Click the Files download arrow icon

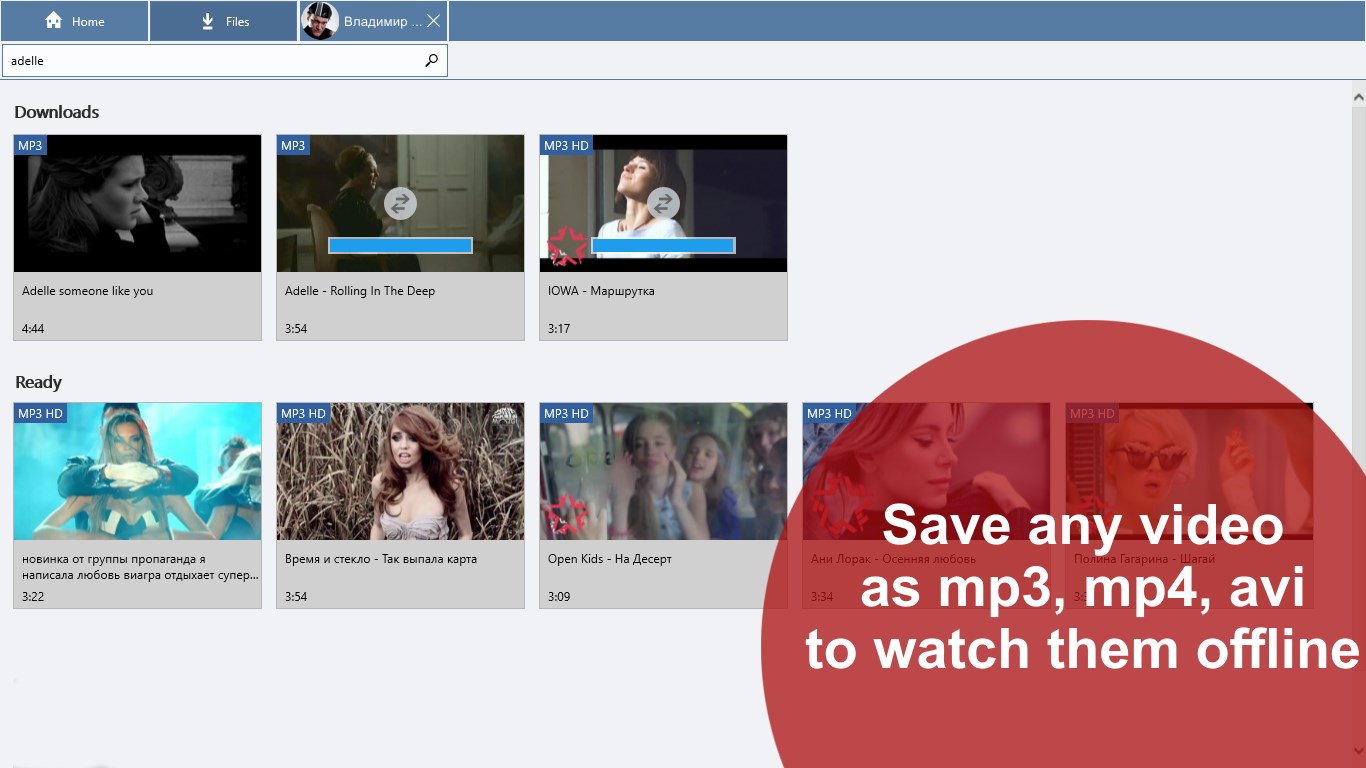[x=208, y=21]
